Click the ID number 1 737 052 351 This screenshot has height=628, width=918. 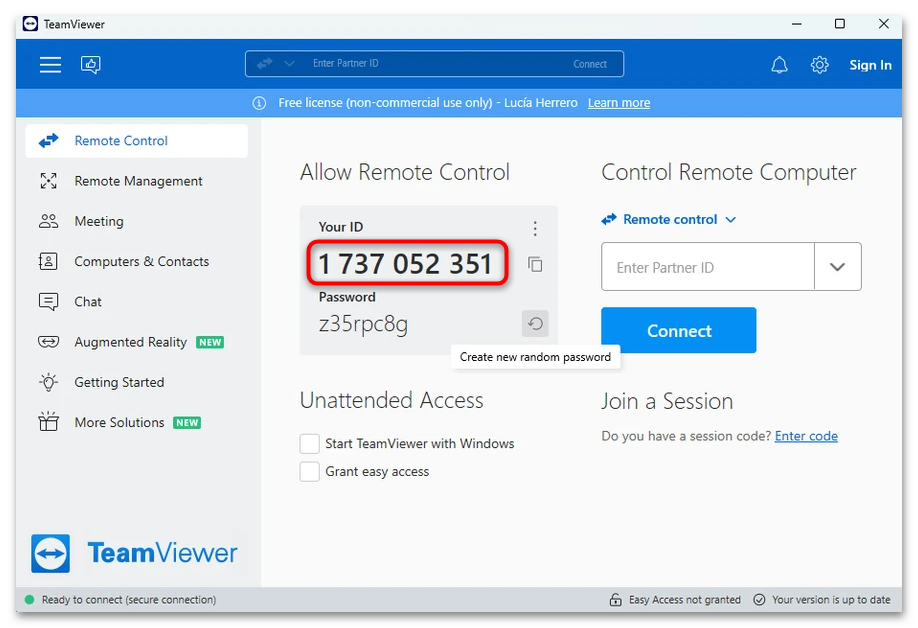point(405,263)
